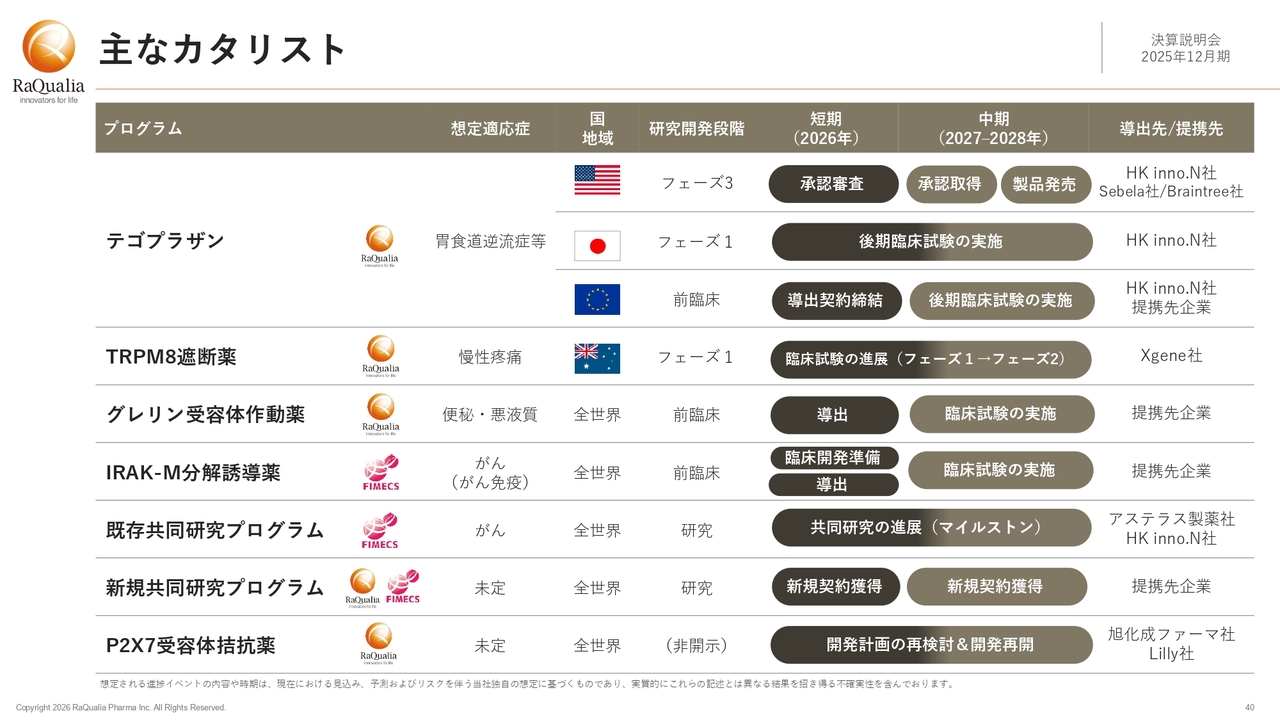
Task: Click the 導出先/提携先 column header
Action: pyautogui.click(x=1171, y=128)
